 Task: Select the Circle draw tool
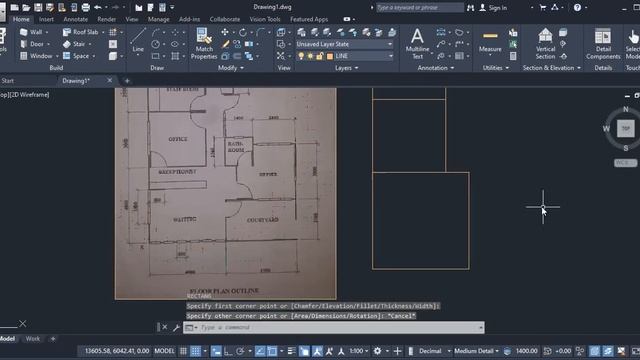(x=156, y=44)
